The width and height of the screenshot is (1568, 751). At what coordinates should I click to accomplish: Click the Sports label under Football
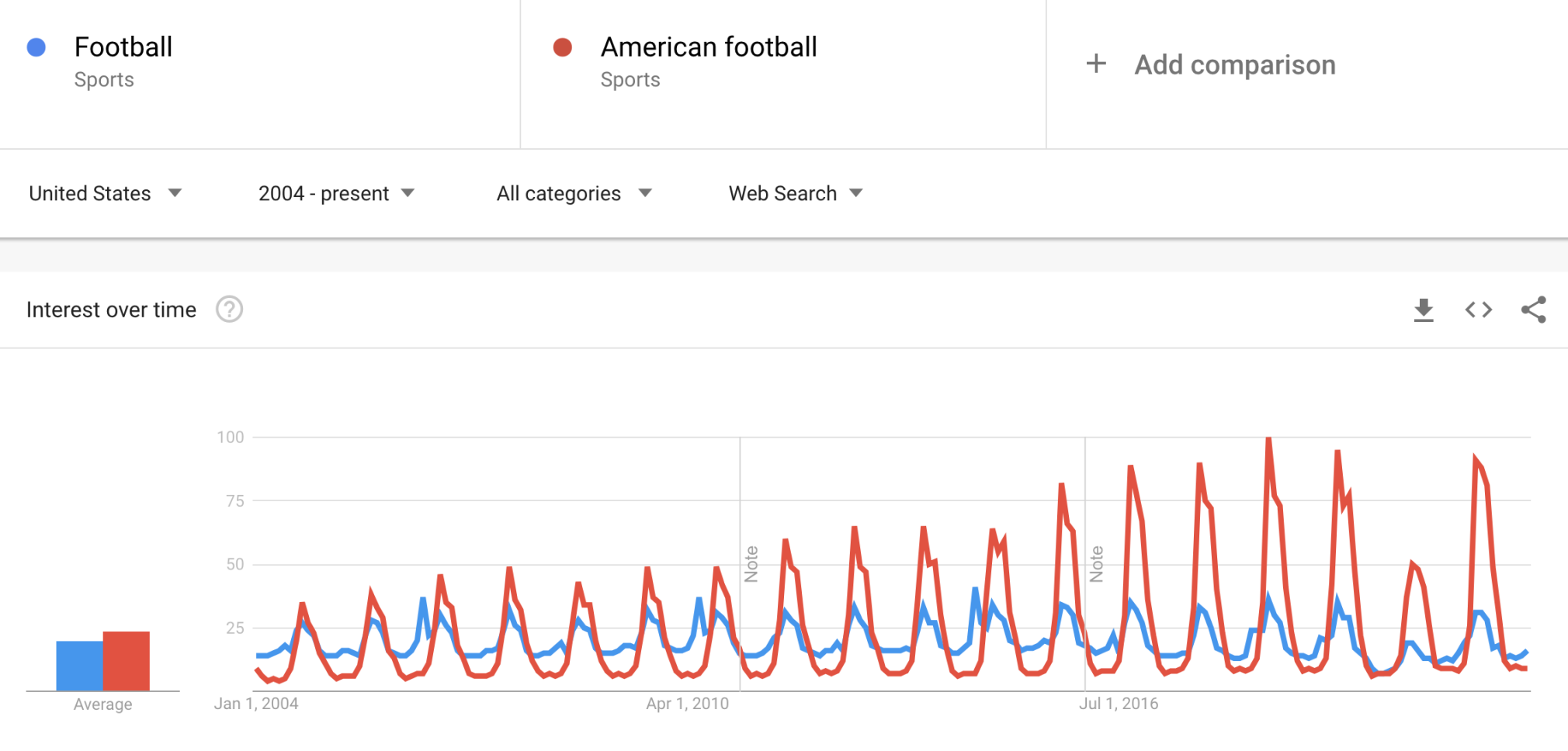[x=104, y=78]
